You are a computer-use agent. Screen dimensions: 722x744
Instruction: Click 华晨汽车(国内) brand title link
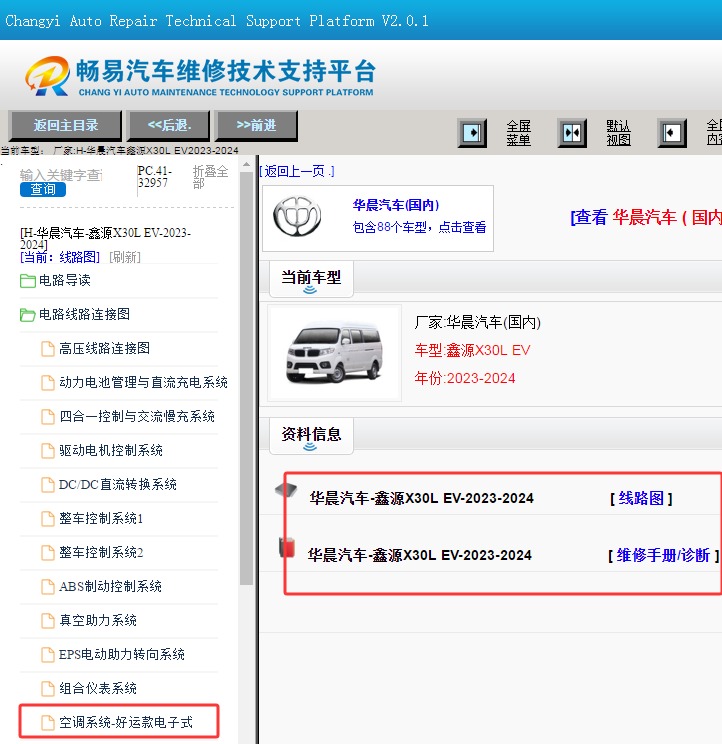[x=396, y=205]
